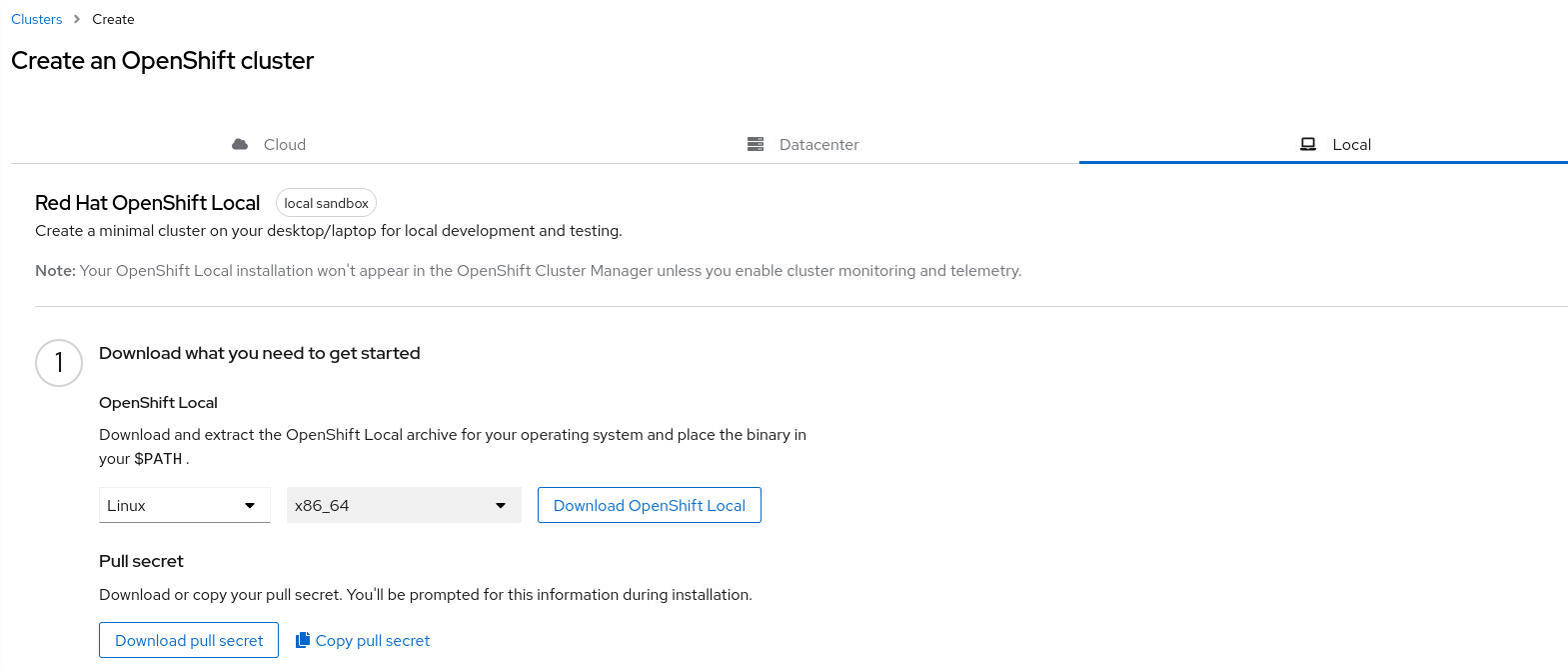The image size is (1568, 671).
Task: Switch to the Cloud tab
Action: coord(285,144)
